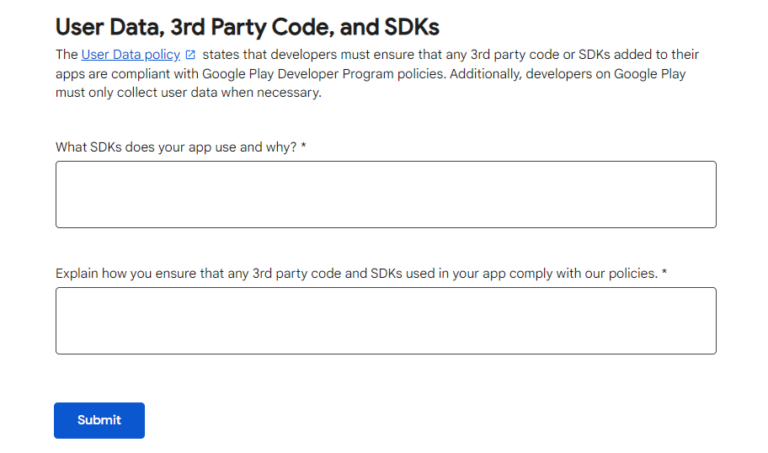768x453 pixels.
Task: Click the SDK compliance explanation text box
Action: pyautogui.click(x=385, y=320)
